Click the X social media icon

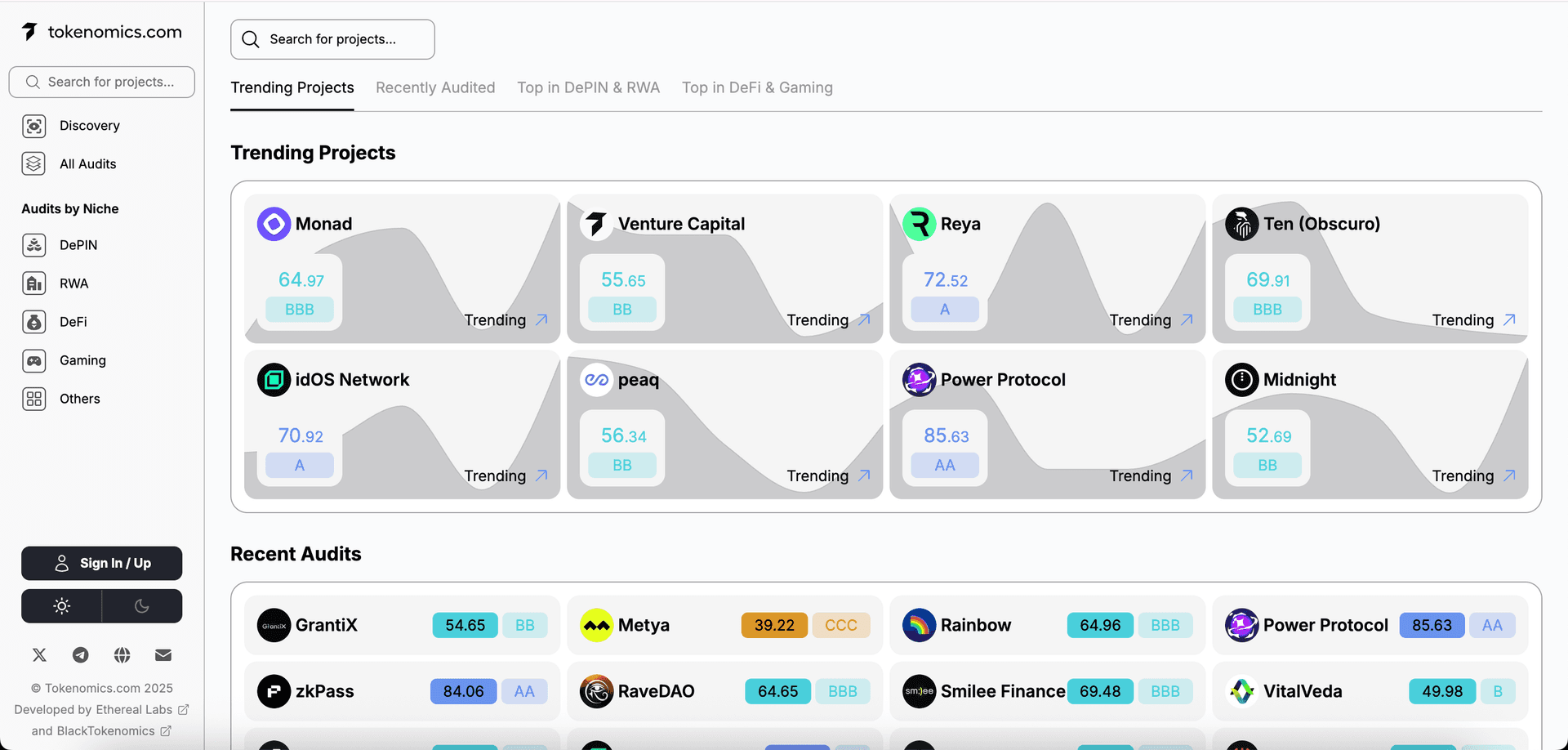point(39,654)
